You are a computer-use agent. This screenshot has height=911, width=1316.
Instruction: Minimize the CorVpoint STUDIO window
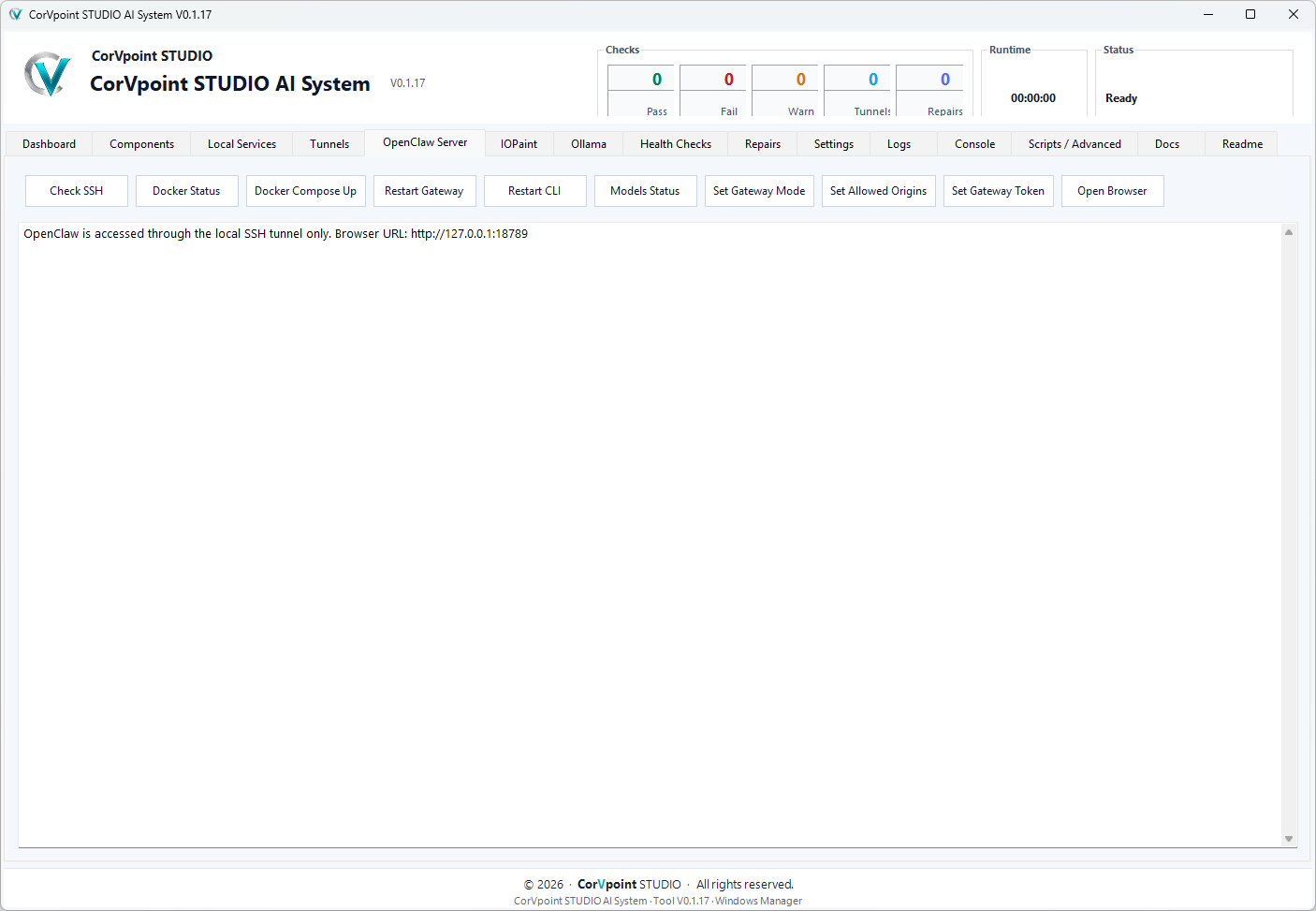[x=1208, y=14]
